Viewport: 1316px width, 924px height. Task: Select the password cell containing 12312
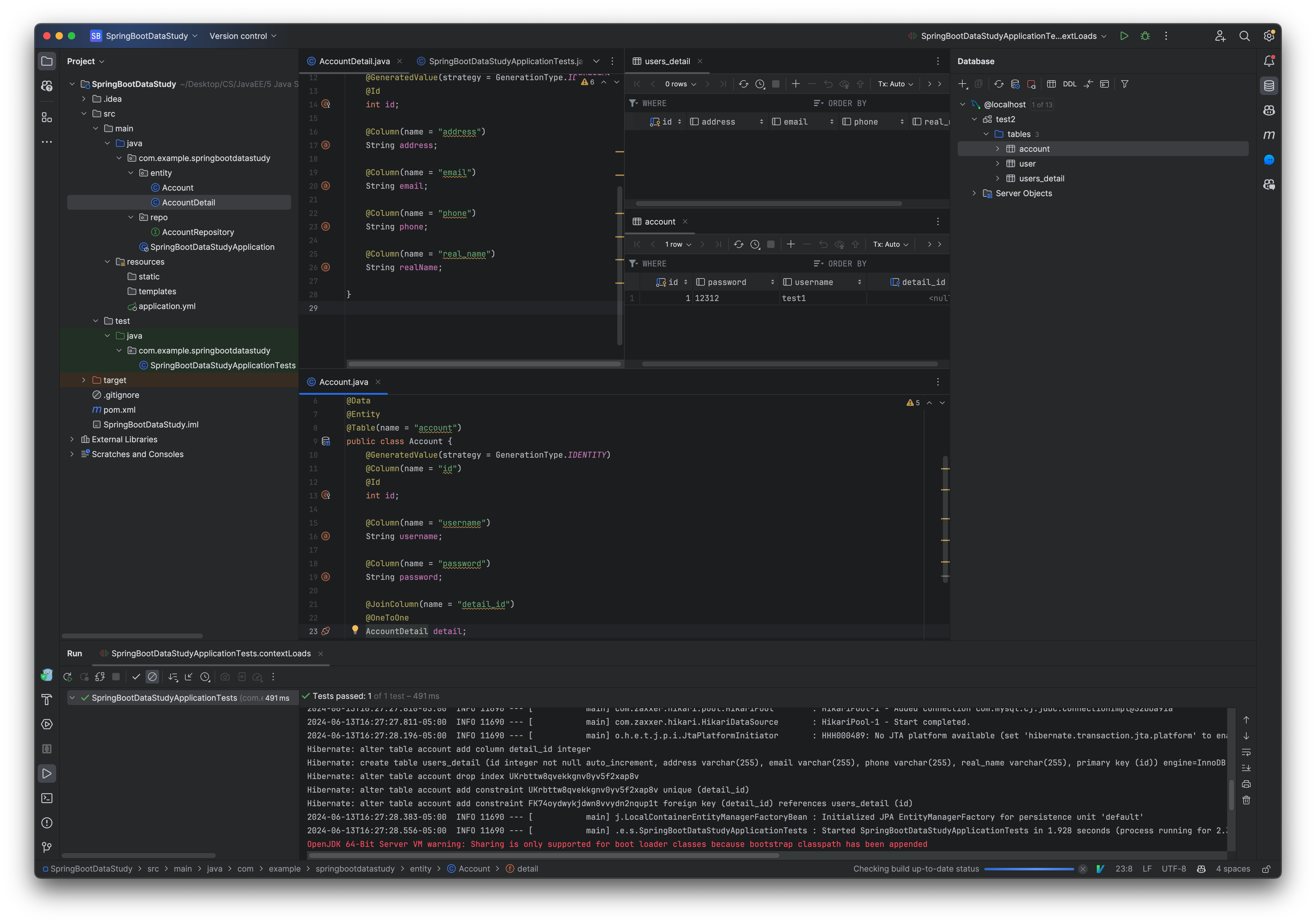[x=707, y=298]
